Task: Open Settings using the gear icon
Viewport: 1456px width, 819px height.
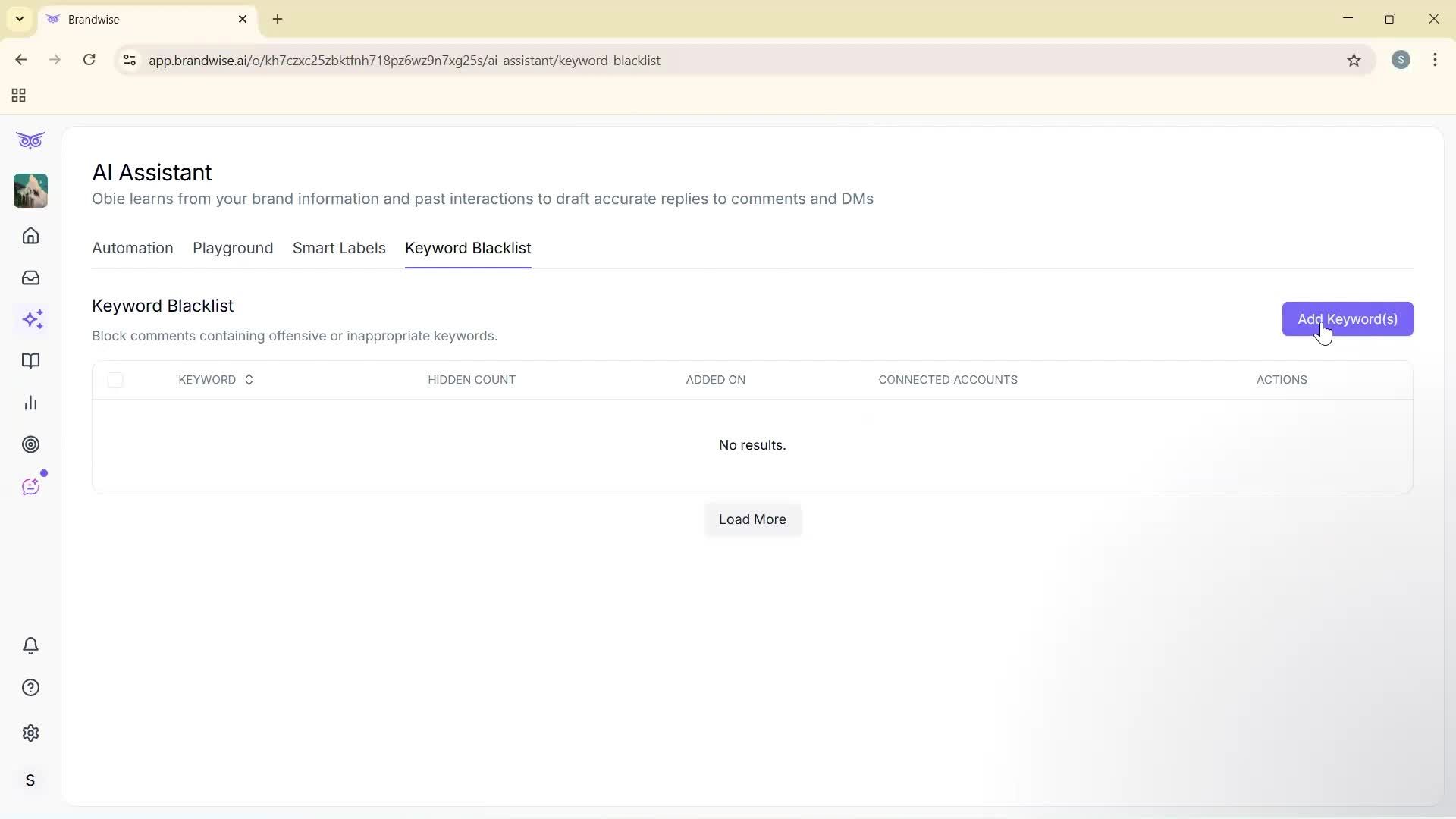Action: 30,733
